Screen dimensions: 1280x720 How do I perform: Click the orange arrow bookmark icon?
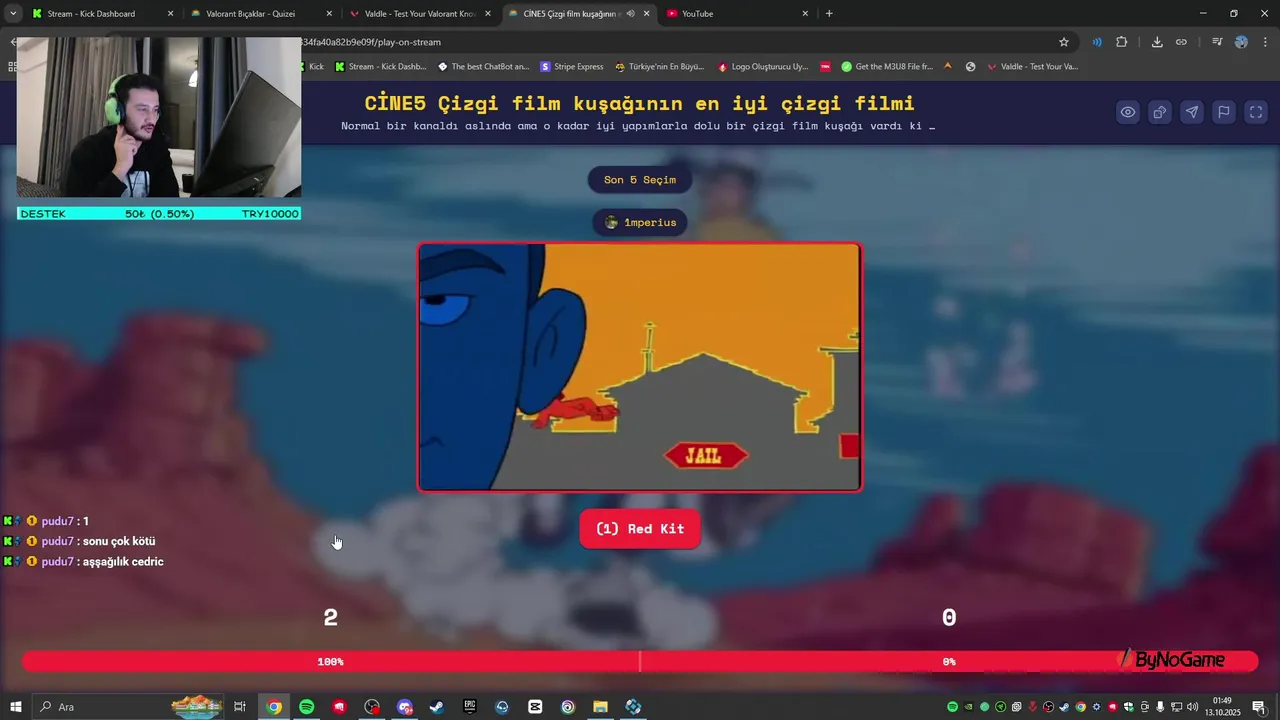(x=948, y=66)
